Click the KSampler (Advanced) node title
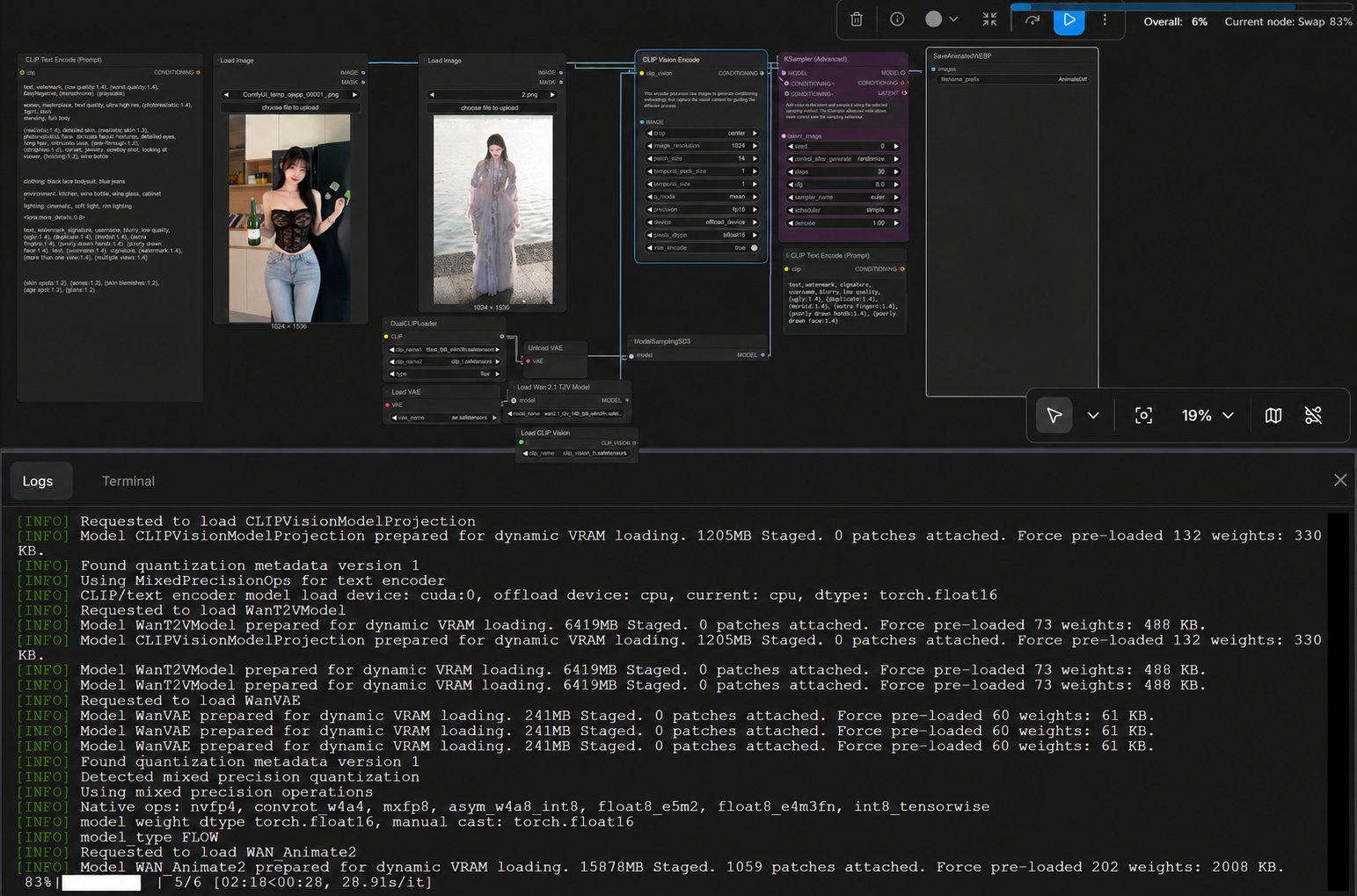 (815, 59)
